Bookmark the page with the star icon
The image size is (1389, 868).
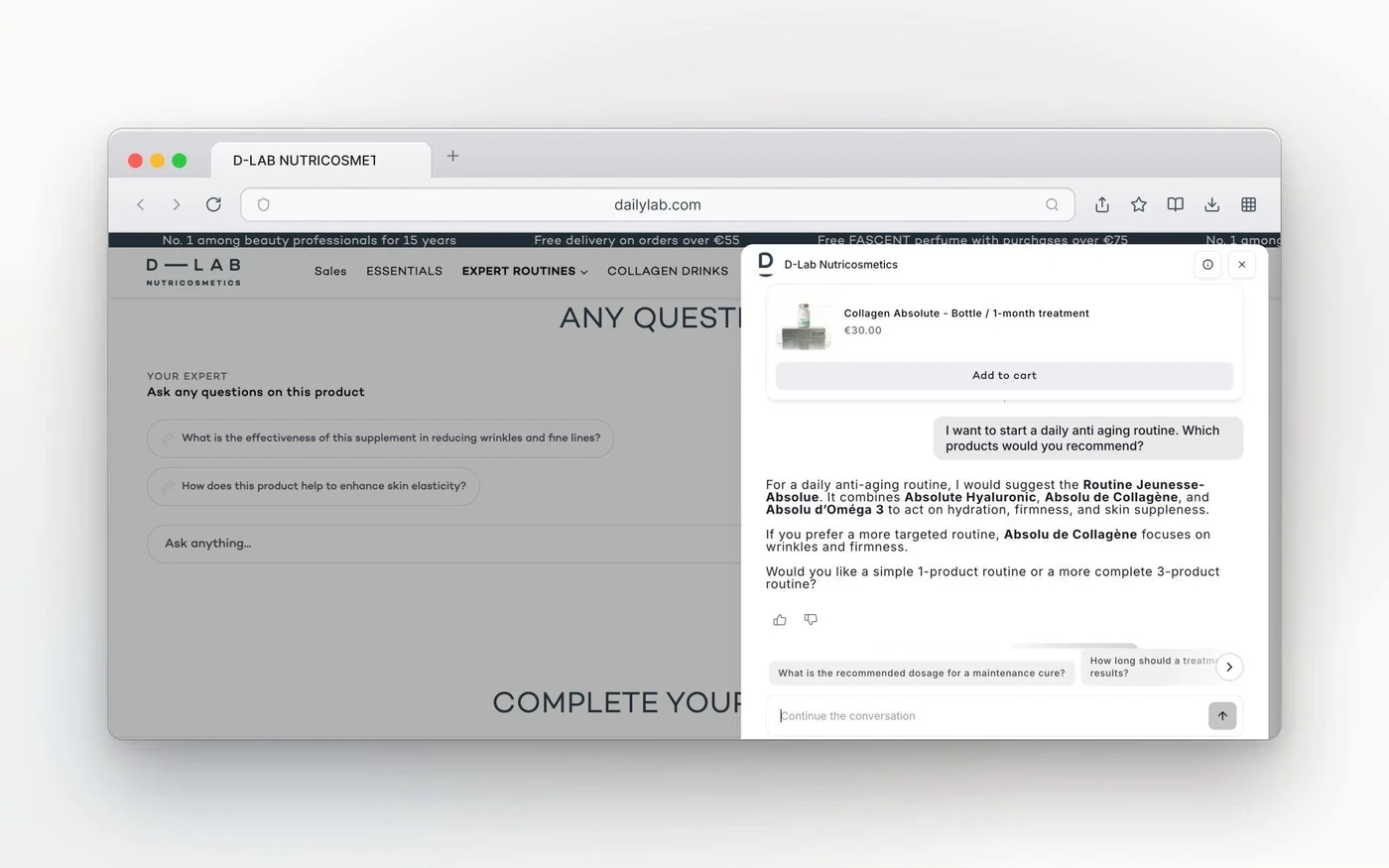1139,204
